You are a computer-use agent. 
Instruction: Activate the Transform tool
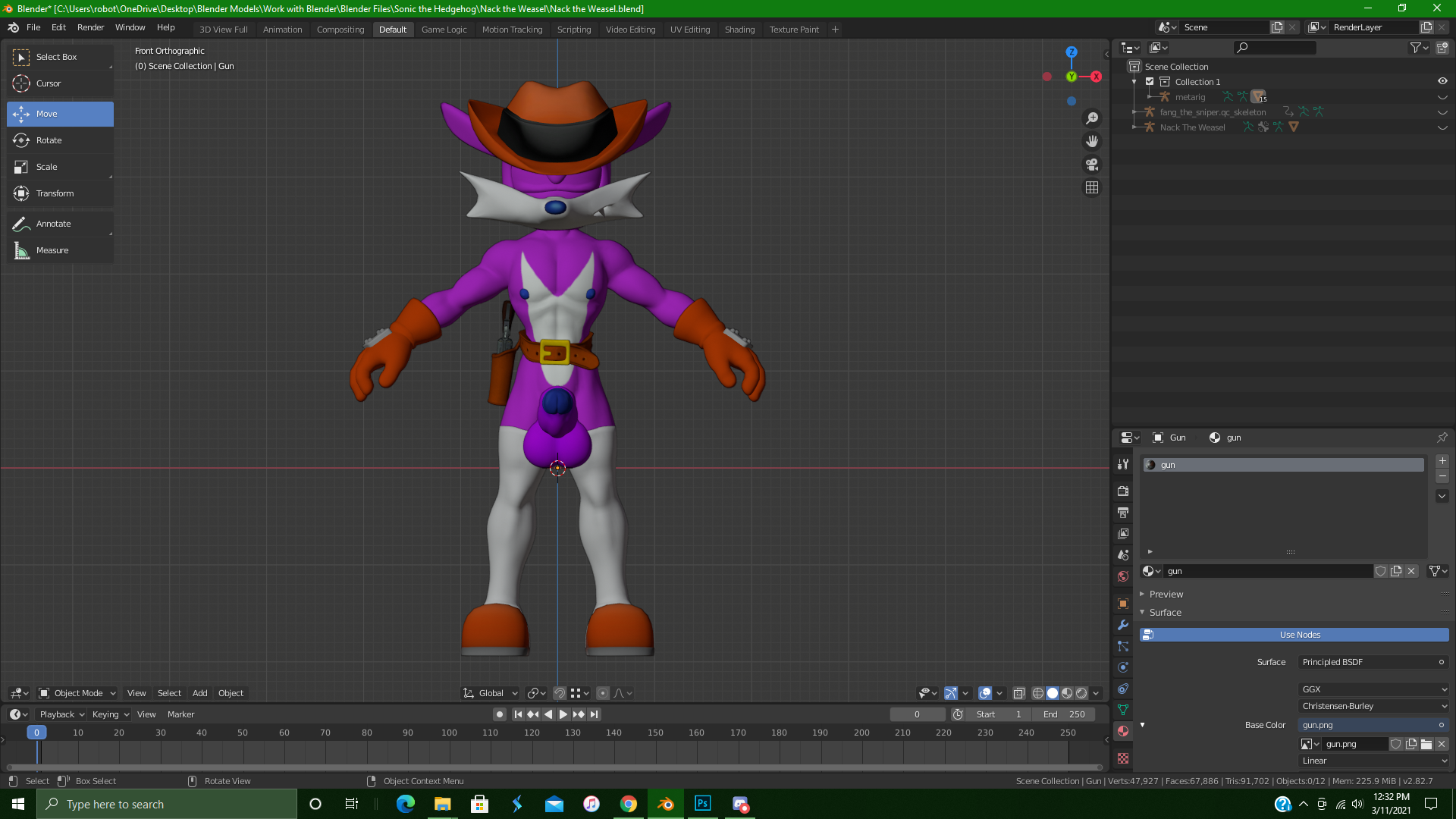tap(60, 193)
